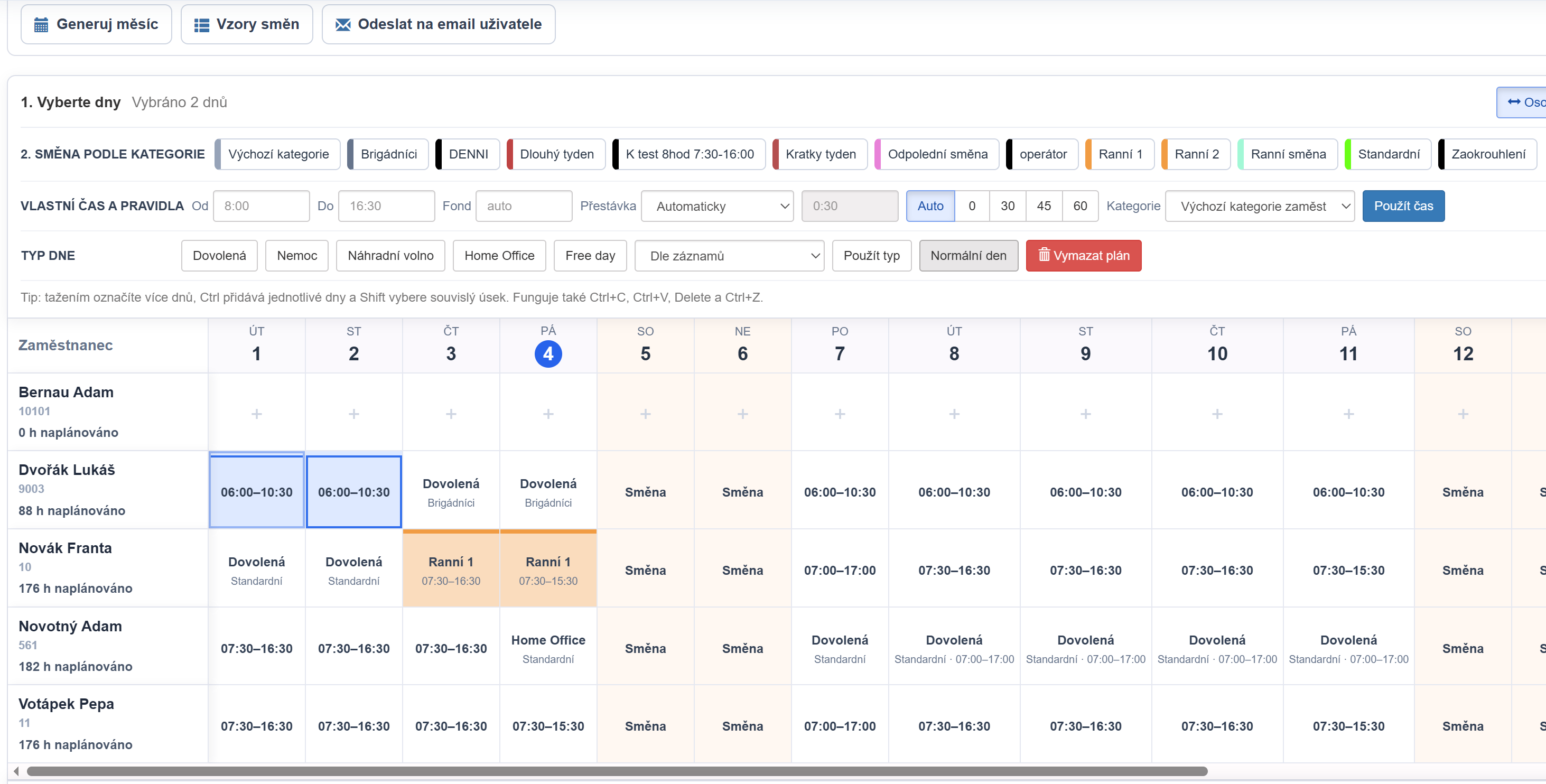This screenshot has width=1546, height=784.
Task: Mark selected days as Dovolená
Action: [219, 256]
